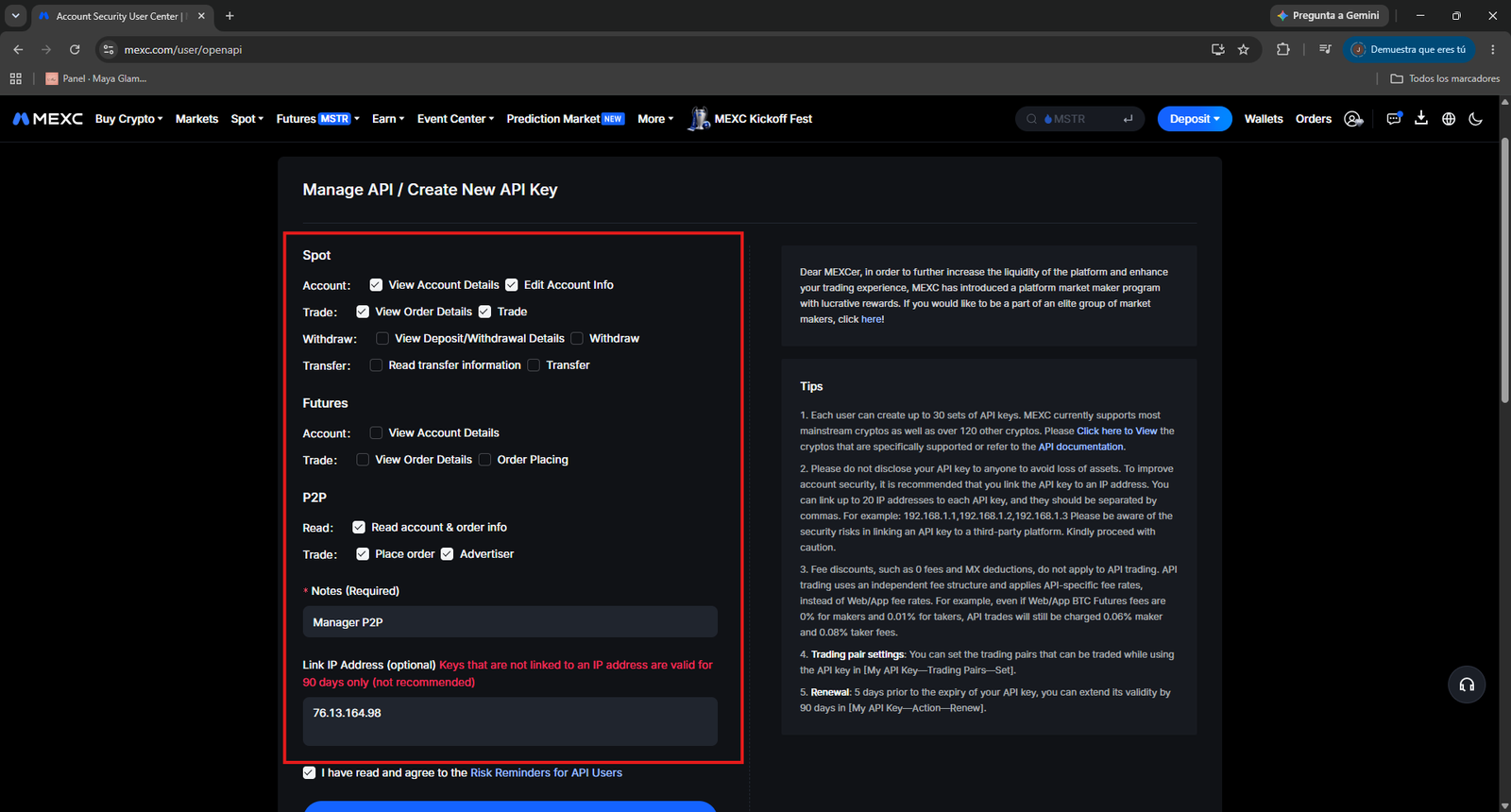The image size is (1511, 812).
Task: Expand the Earn dropdown
Action: tap(388, 119)
